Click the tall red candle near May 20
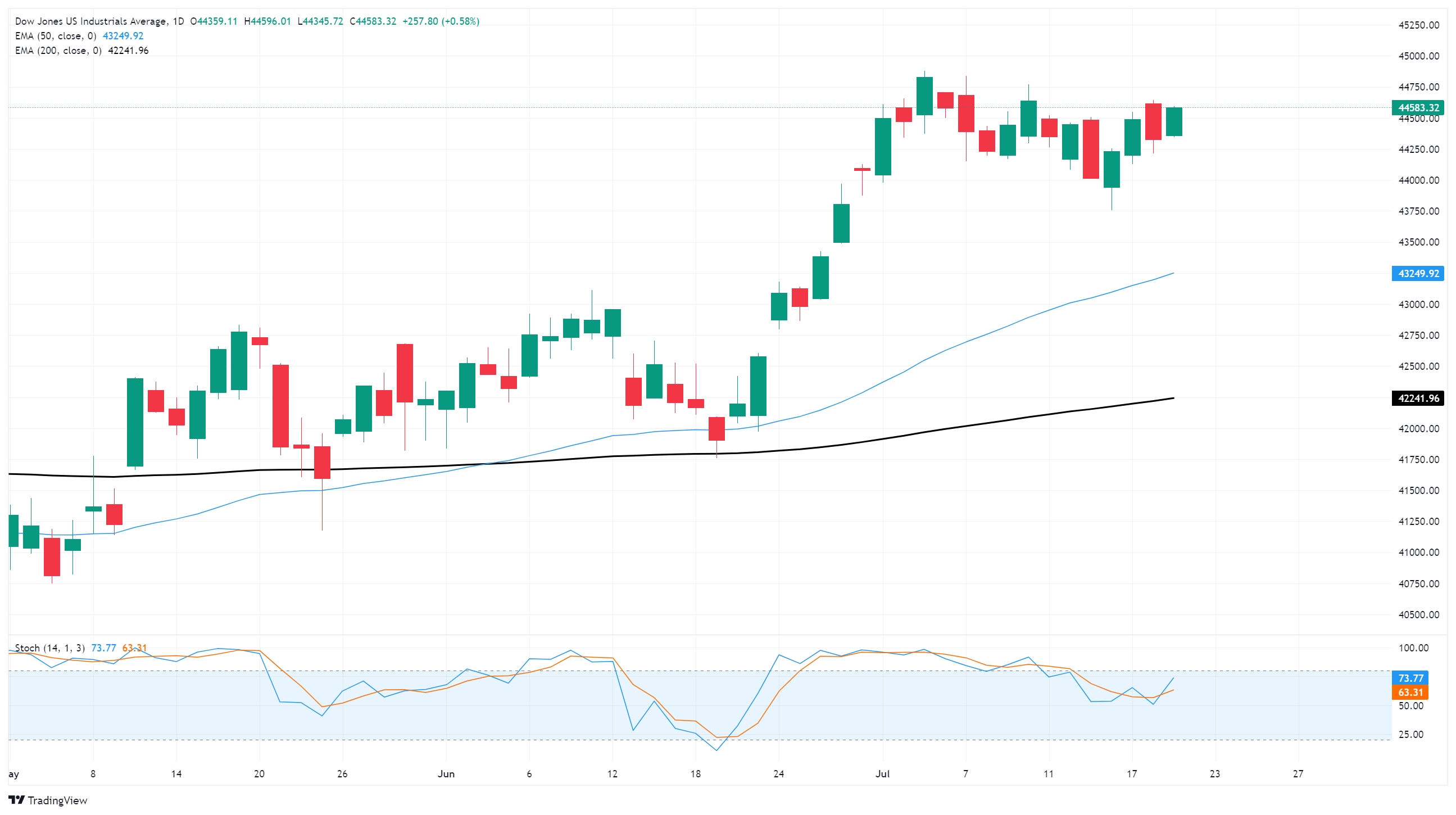The width and height of the screenshot is (1456, 815). (280, 406)
